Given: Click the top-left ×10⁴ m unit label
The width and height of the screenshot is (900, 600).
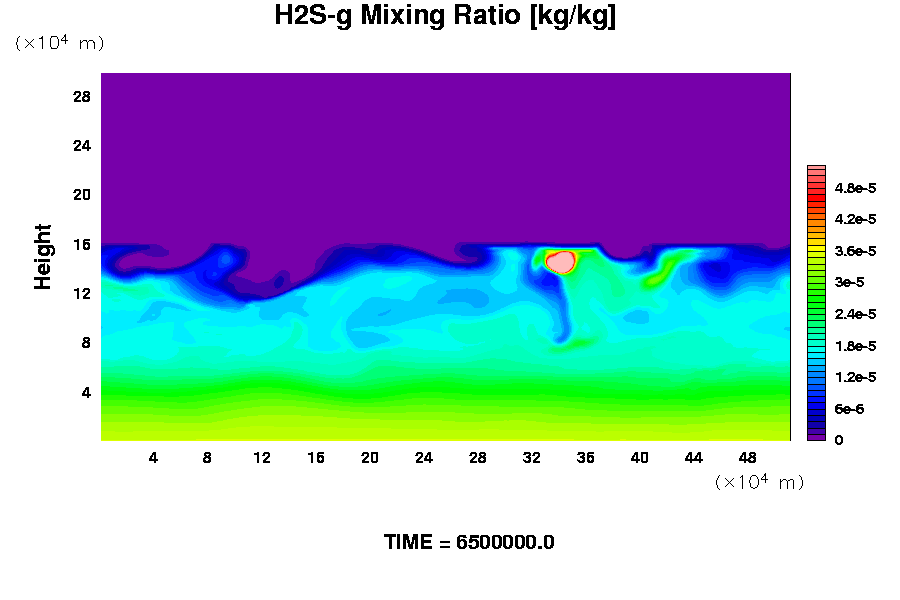Looking at the screenshot, I should point(59,43).
